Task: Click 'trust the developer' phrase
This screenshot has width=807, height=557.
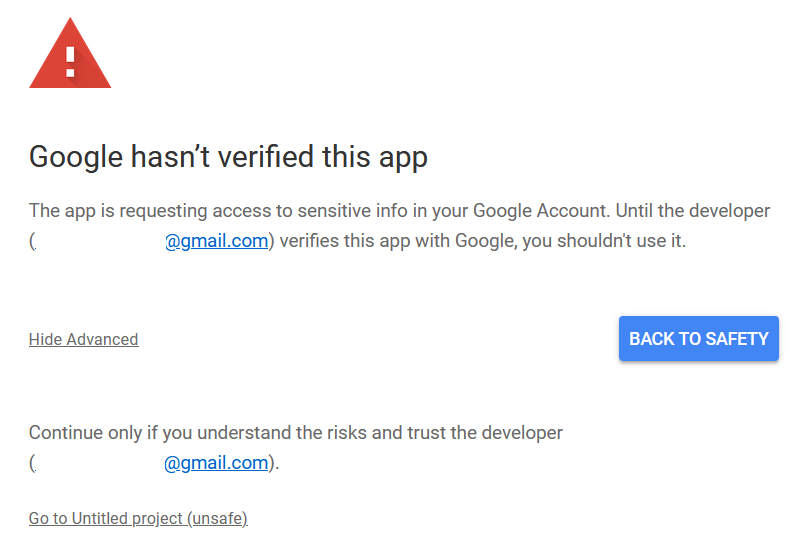Action: pos(485,432)
